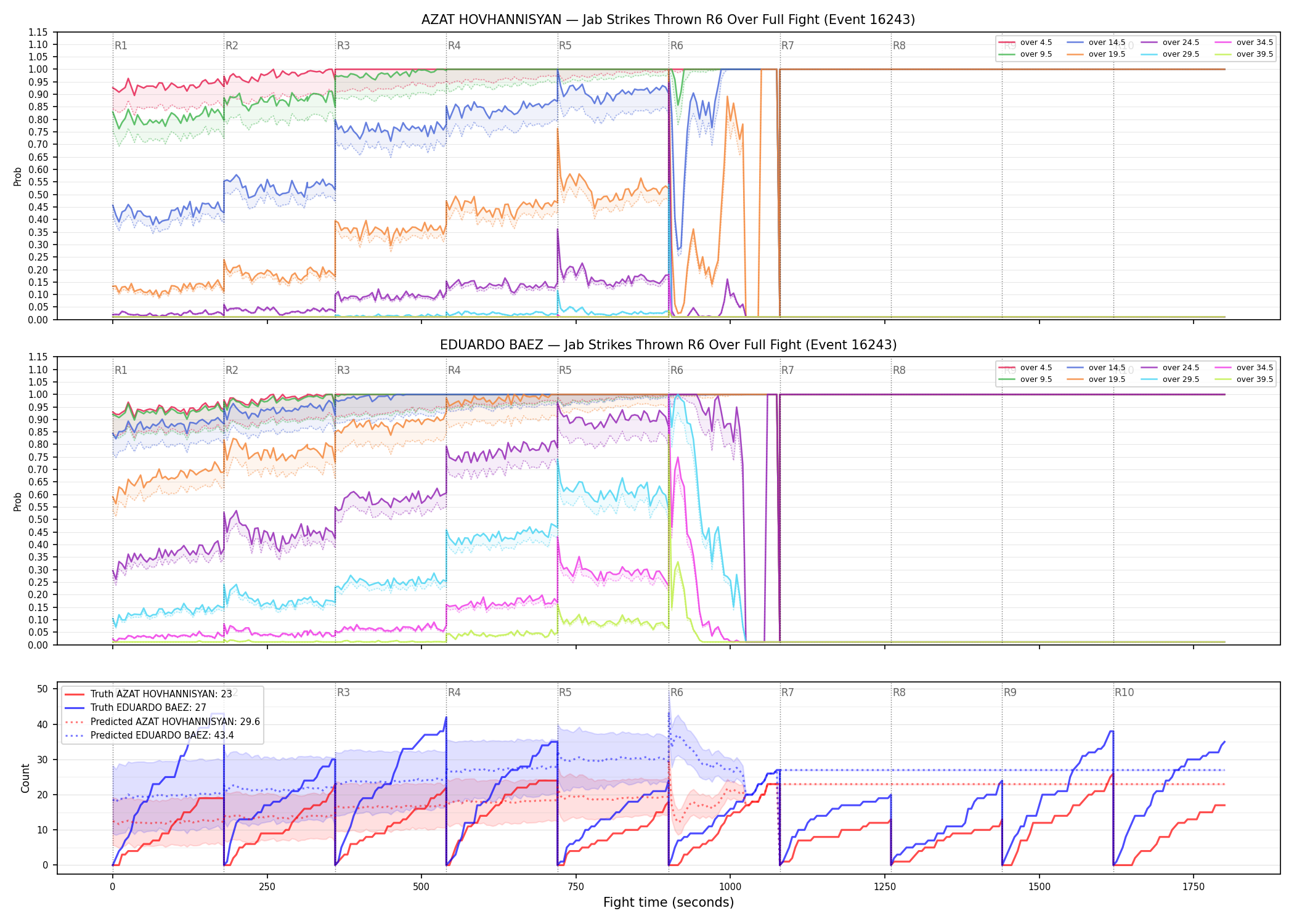Select 'over 9.5' legend entry in Baez chart
Image resolution: width=1294 pixels, height=924 pixels.
point(1025,379)
